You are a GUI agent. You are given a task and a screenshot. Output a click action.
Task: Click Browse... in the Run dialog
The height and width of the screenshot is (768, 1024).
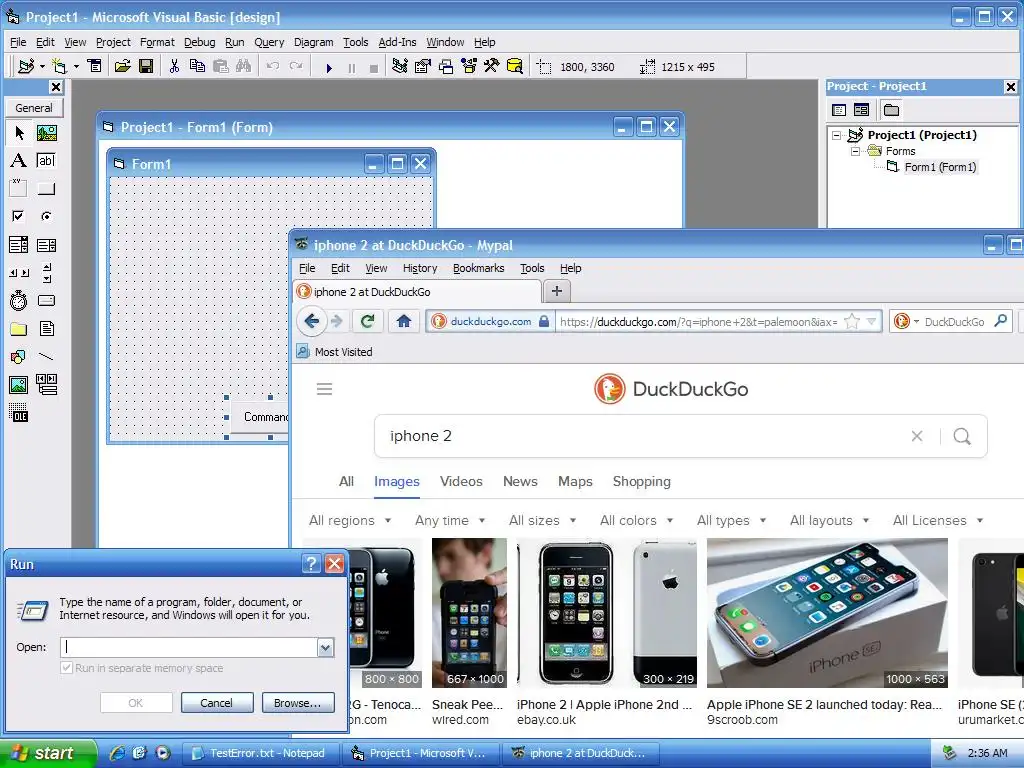click(x=298, y=703)
